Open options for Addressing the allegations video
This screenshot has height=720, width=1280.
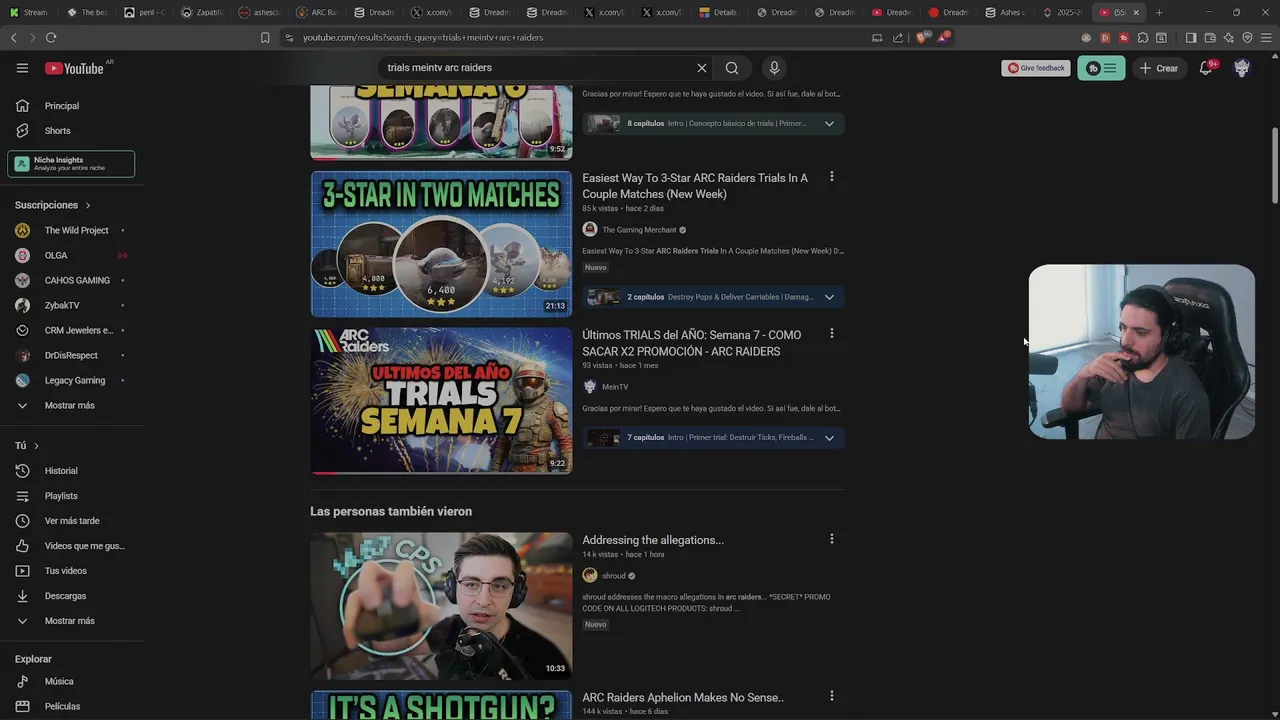[831, 539]
